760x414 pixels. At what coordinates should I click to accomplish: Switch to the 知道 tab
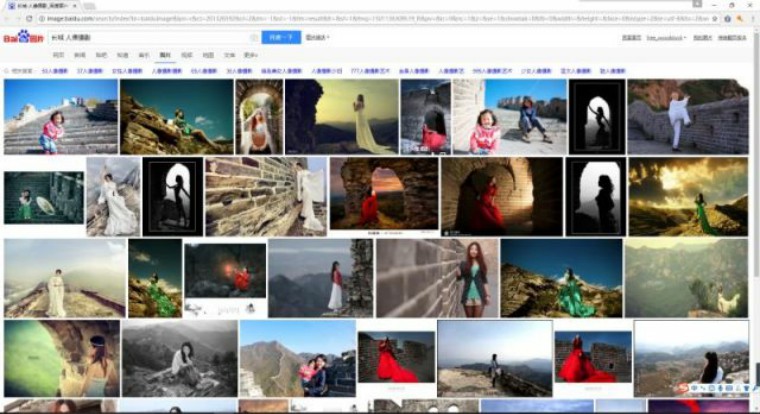pyautogui.click(x=122, y=55)
